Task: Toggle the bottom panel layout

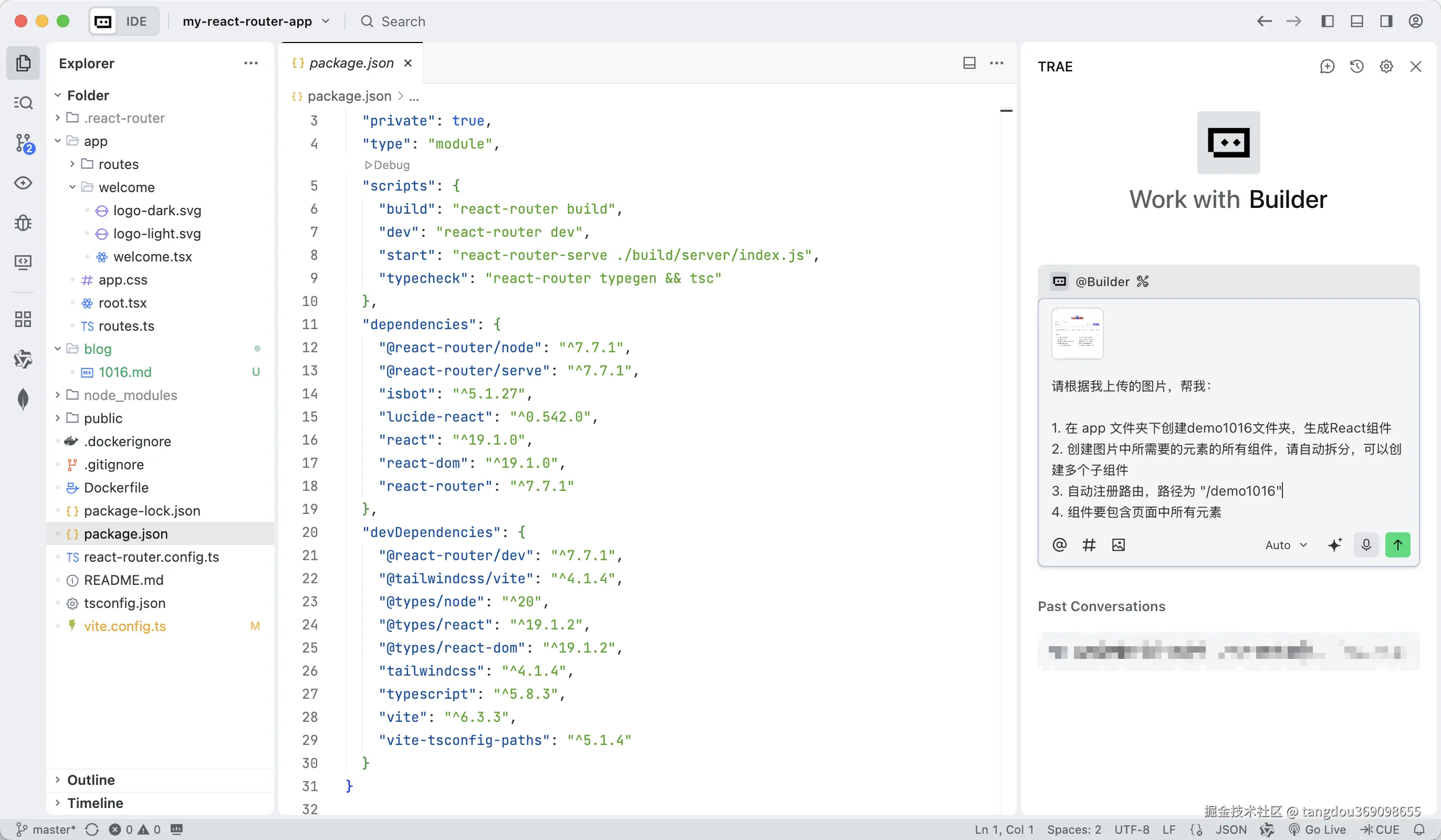Action: coord(1356,22)
